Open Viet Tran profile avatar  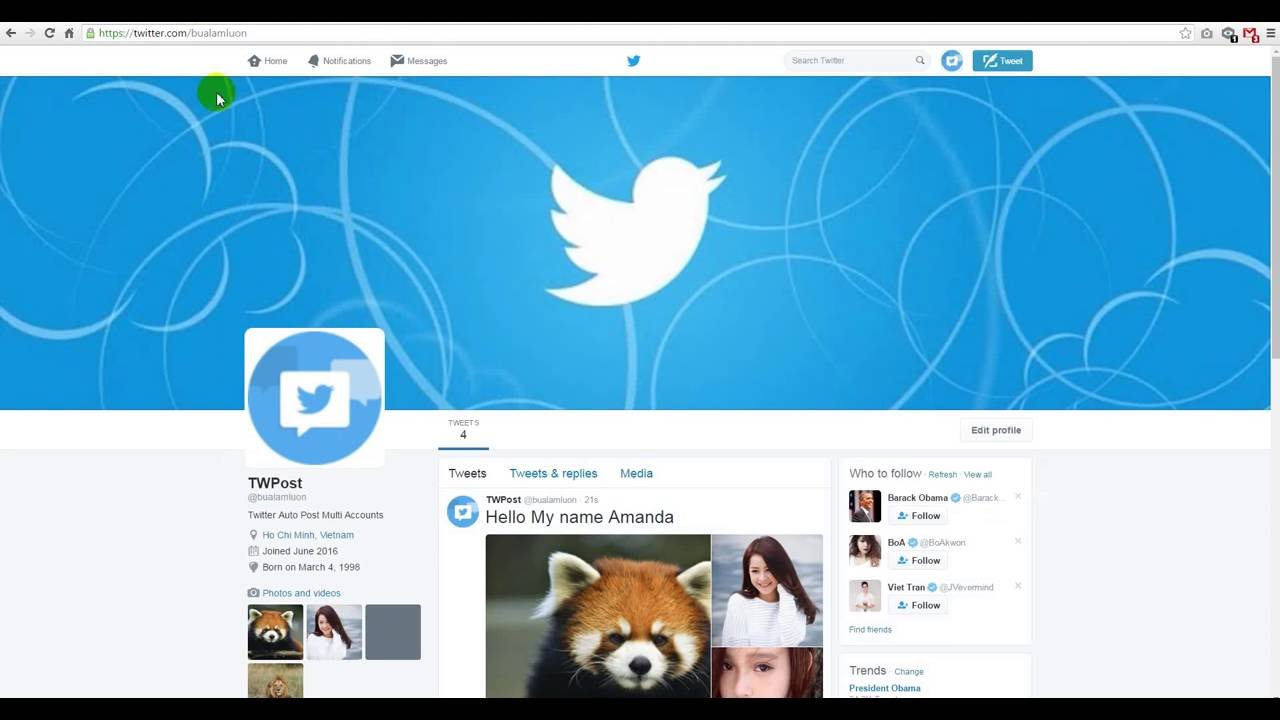pos(865,596)
